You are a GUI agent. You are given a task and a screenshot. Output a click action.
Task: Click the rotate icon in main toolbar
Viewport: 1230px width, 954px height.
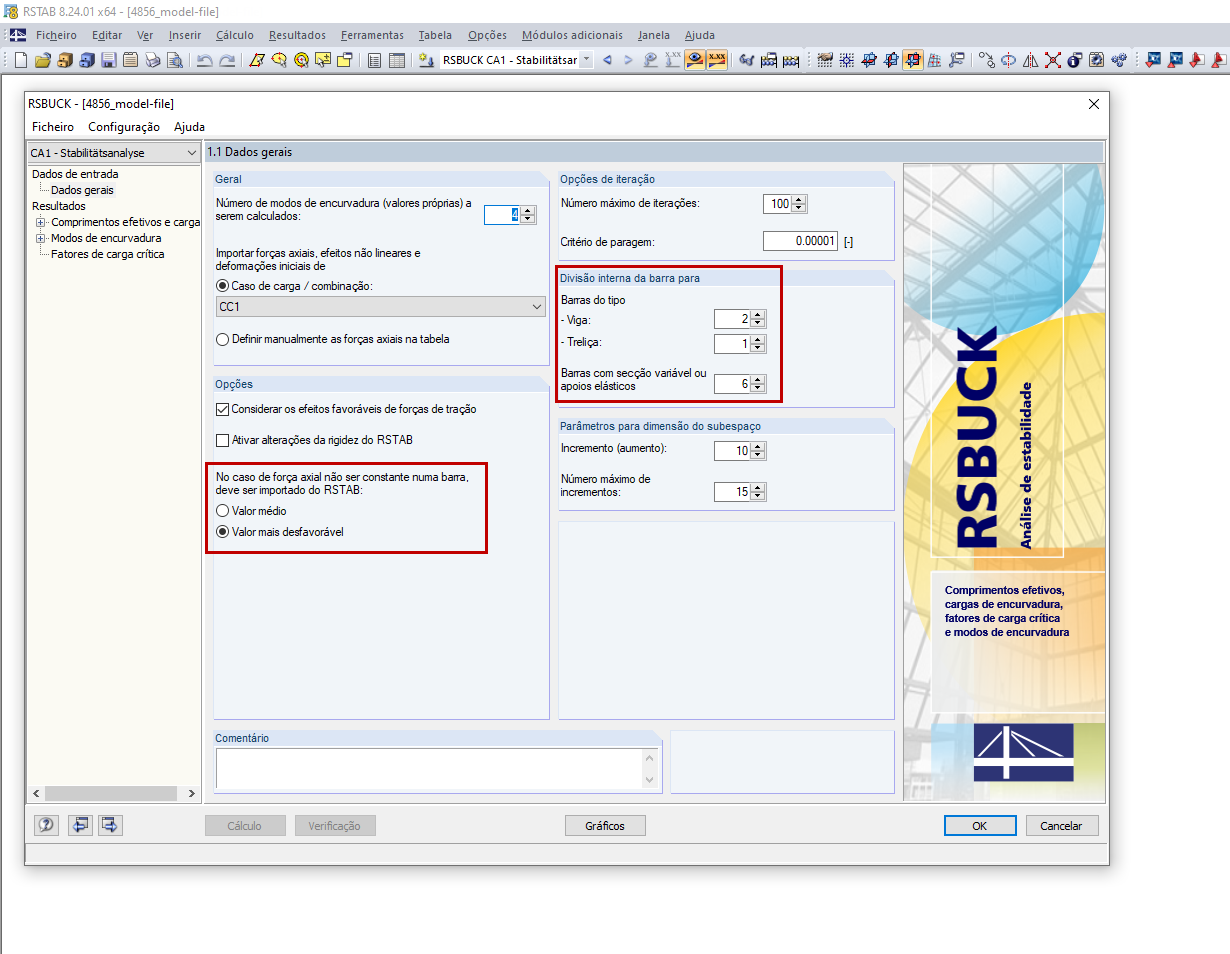(x=1009, y=60)
